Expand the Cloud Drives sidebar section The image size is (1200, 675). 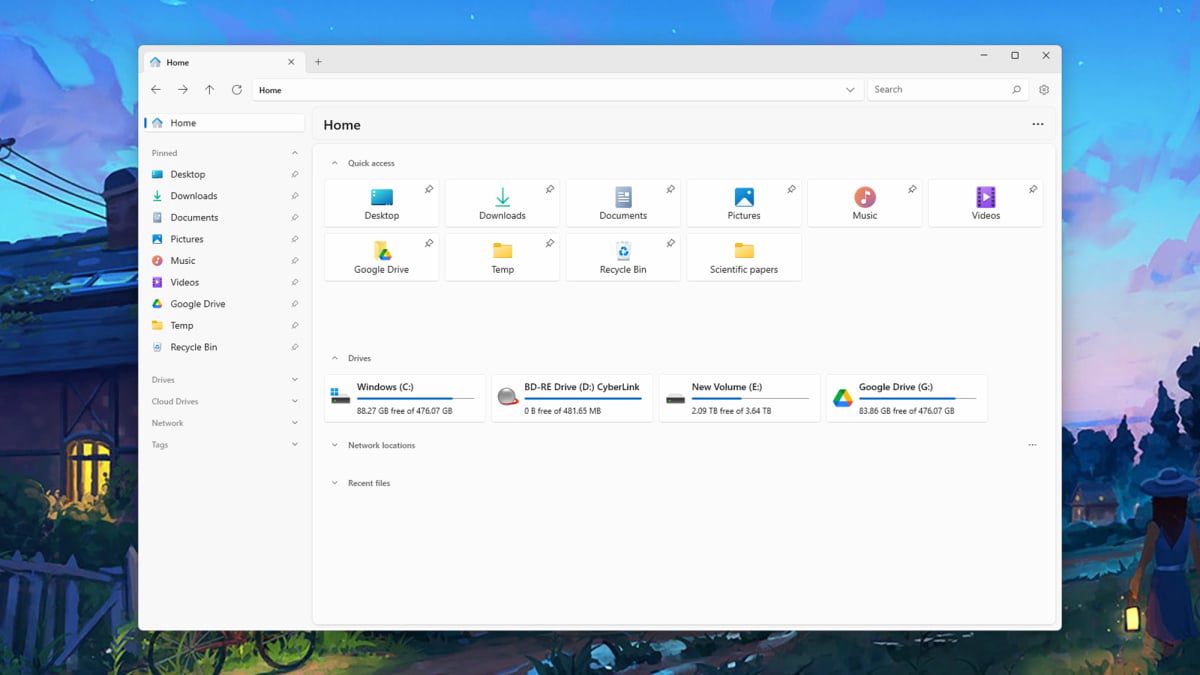click(294, 401)
